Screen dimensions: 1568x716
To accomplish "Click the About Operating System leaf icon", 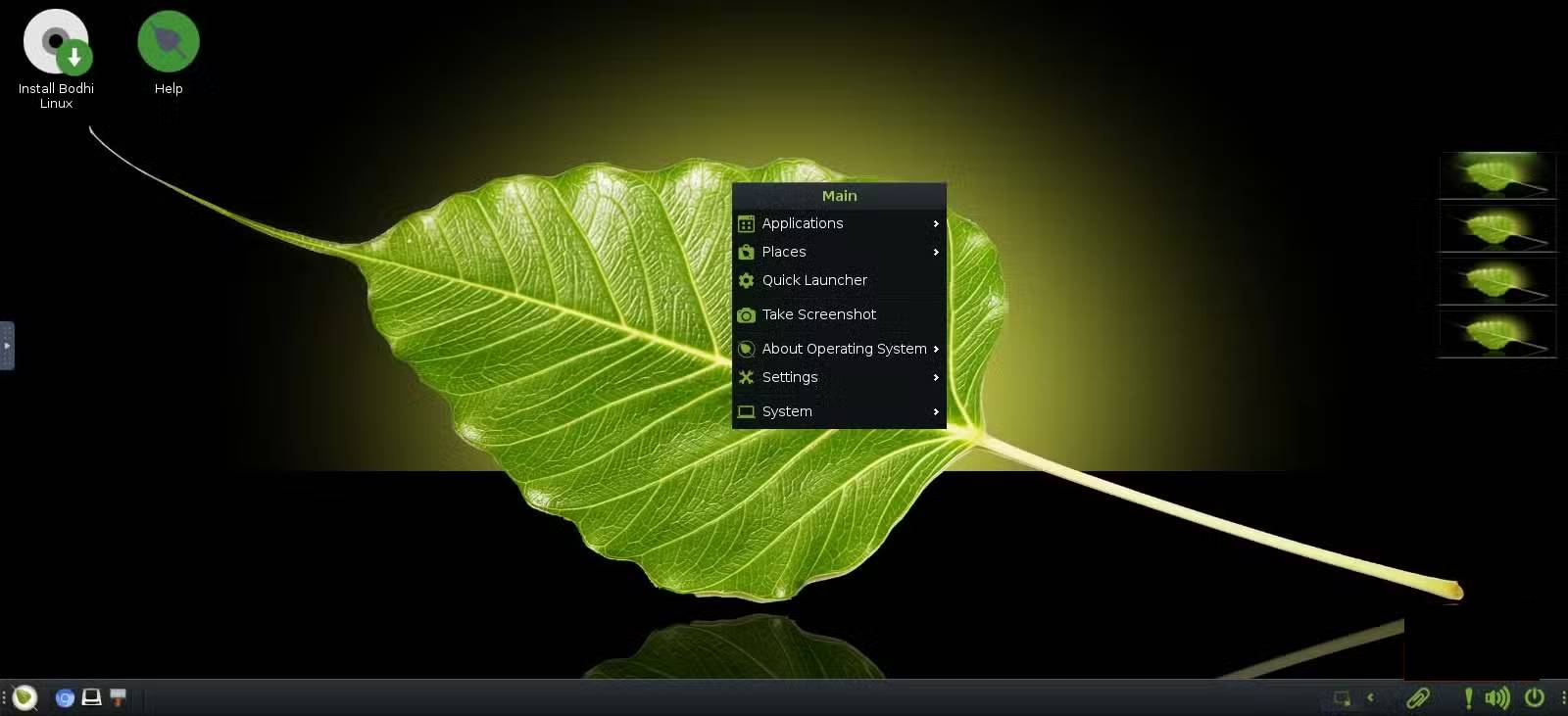I will click(x=746, y=349).
